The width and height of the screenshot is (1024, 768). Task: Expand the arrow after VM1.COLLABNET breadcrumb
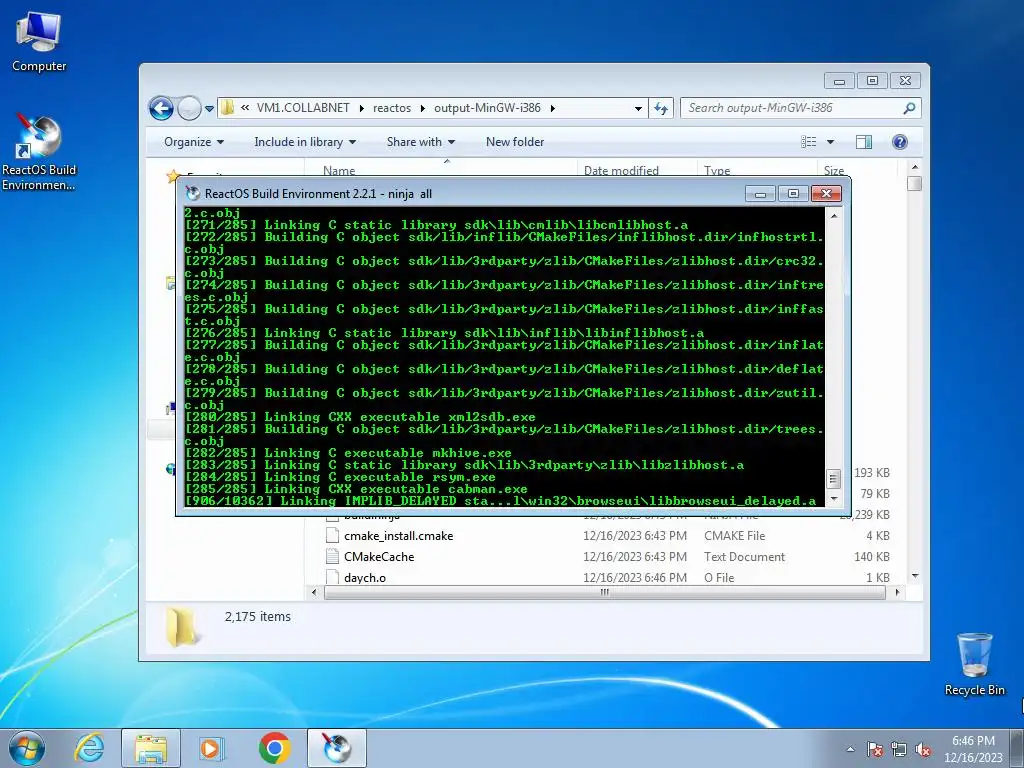(x=361, y=108)
